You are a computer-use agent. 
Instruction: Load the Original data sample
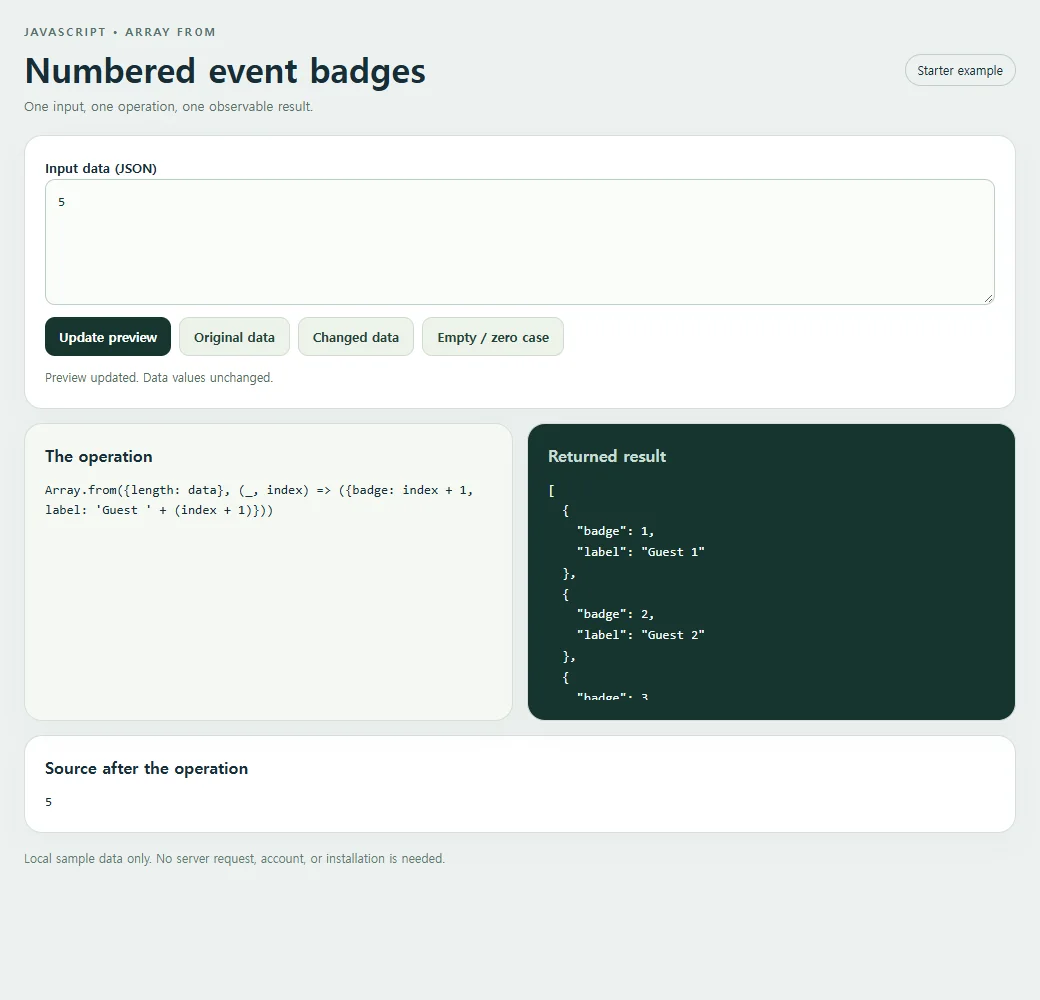(234, 337)
